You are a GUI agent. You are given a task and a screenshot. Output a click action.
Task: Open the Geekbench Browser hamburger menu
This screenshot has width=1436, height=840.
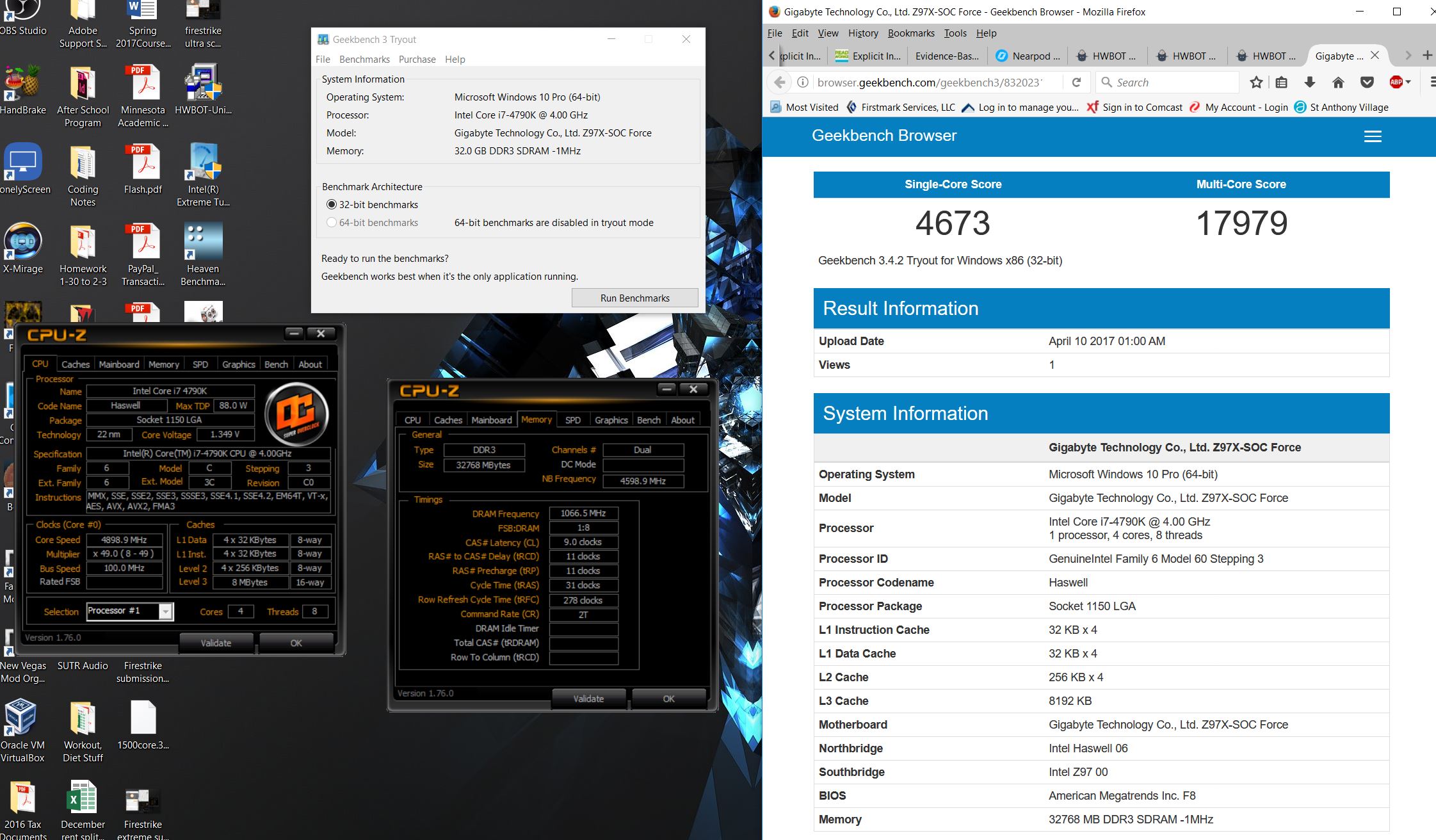pos(1373,136)
